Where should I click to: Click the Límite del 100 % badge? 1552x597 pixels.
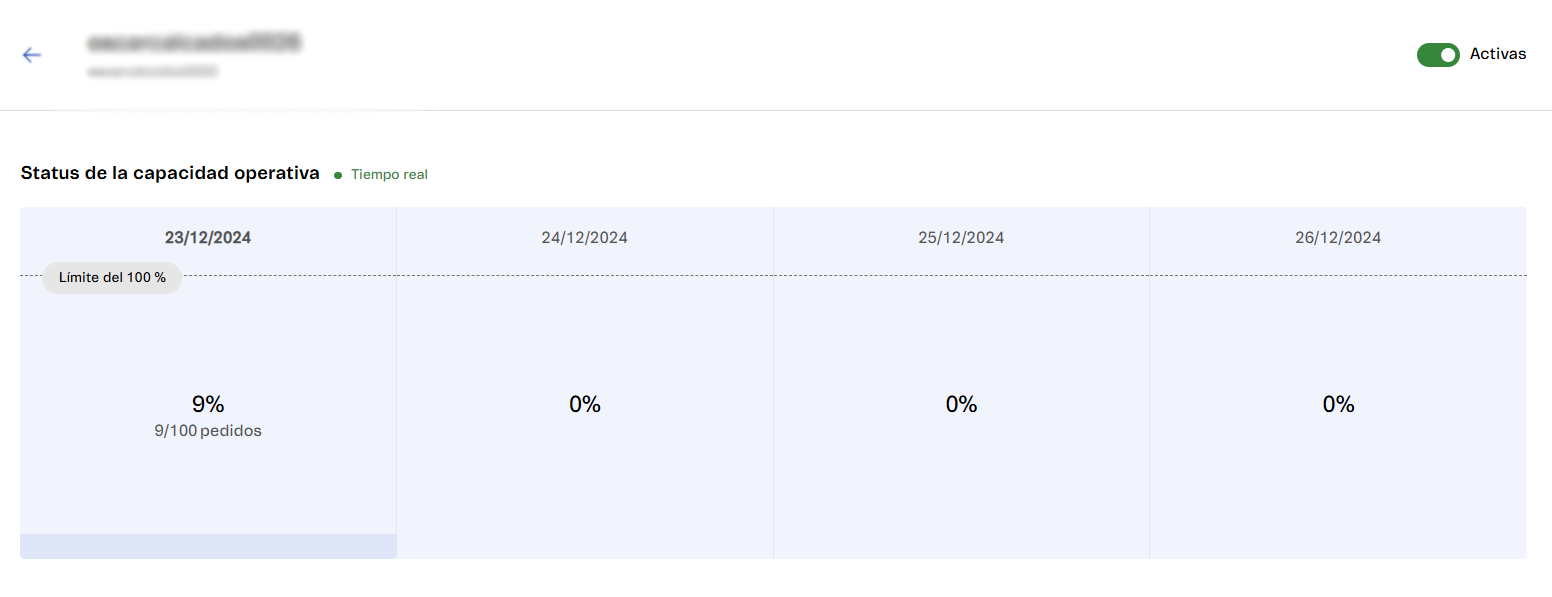click(x=112, y=277)
